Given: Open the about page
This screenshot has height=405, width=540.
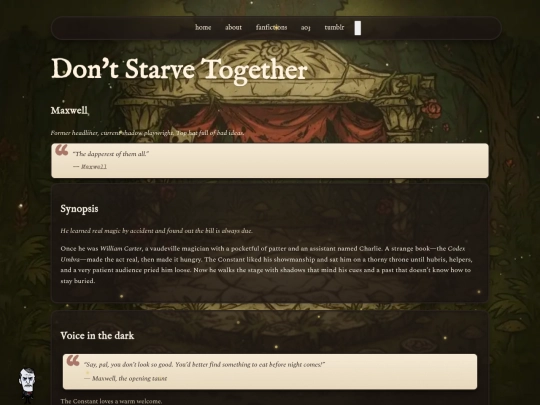Looking at the screenshot, I should tap(233, 27).
